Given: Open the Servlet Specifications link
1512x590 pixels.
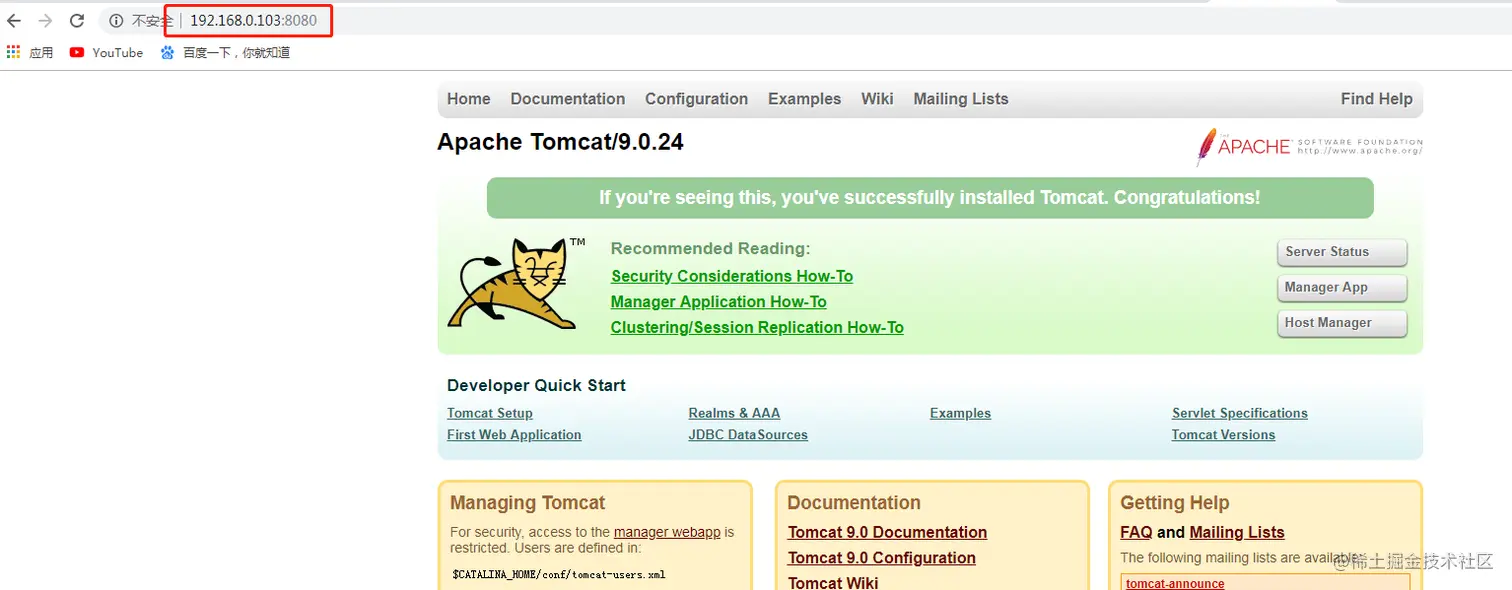Looking at the screenshot, I should (1240, 413).
